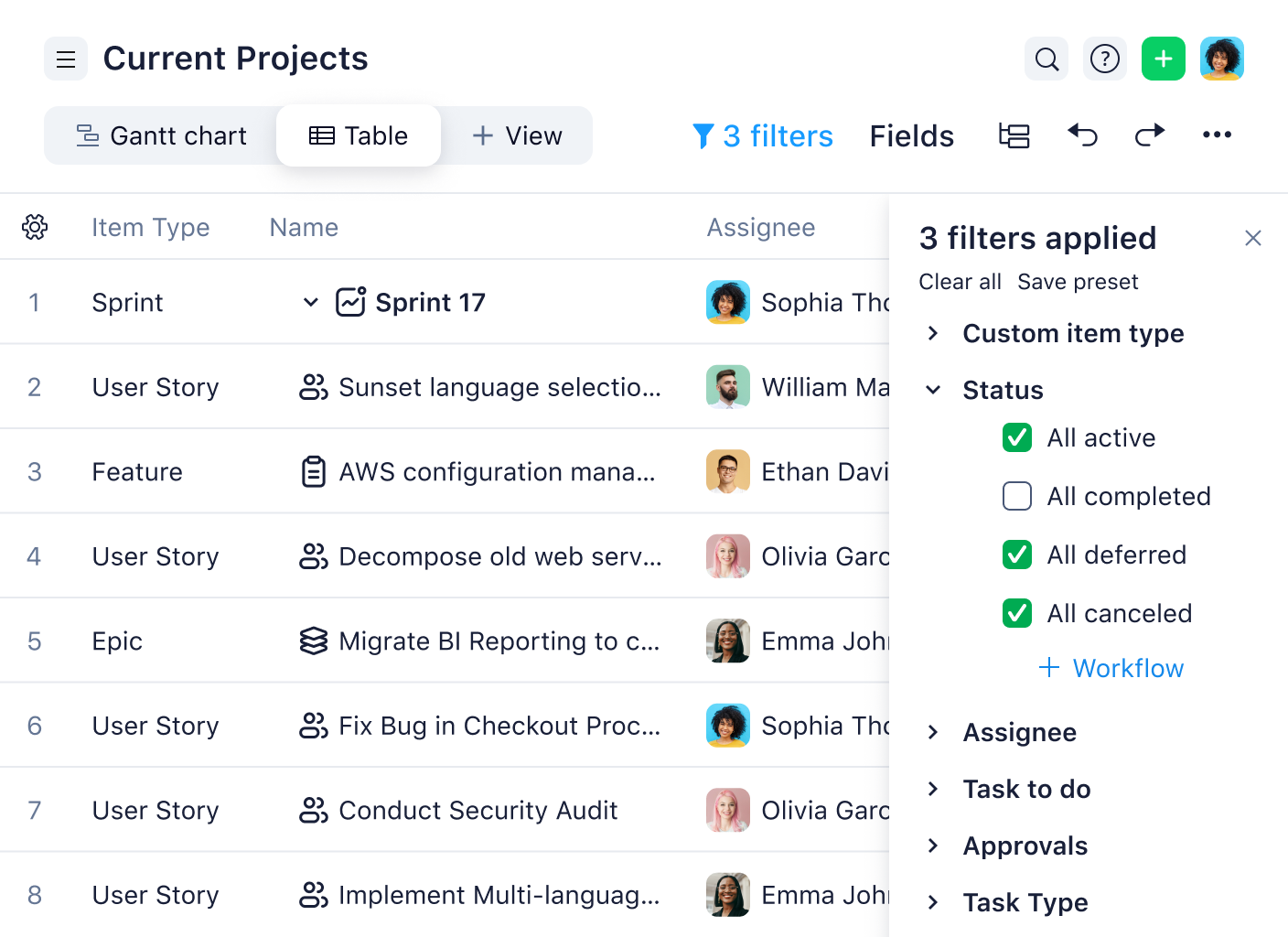Click the row grouping icon beside Fields
The image size is (1288, 937).
pyautogui.click(x=1014, y=135)
